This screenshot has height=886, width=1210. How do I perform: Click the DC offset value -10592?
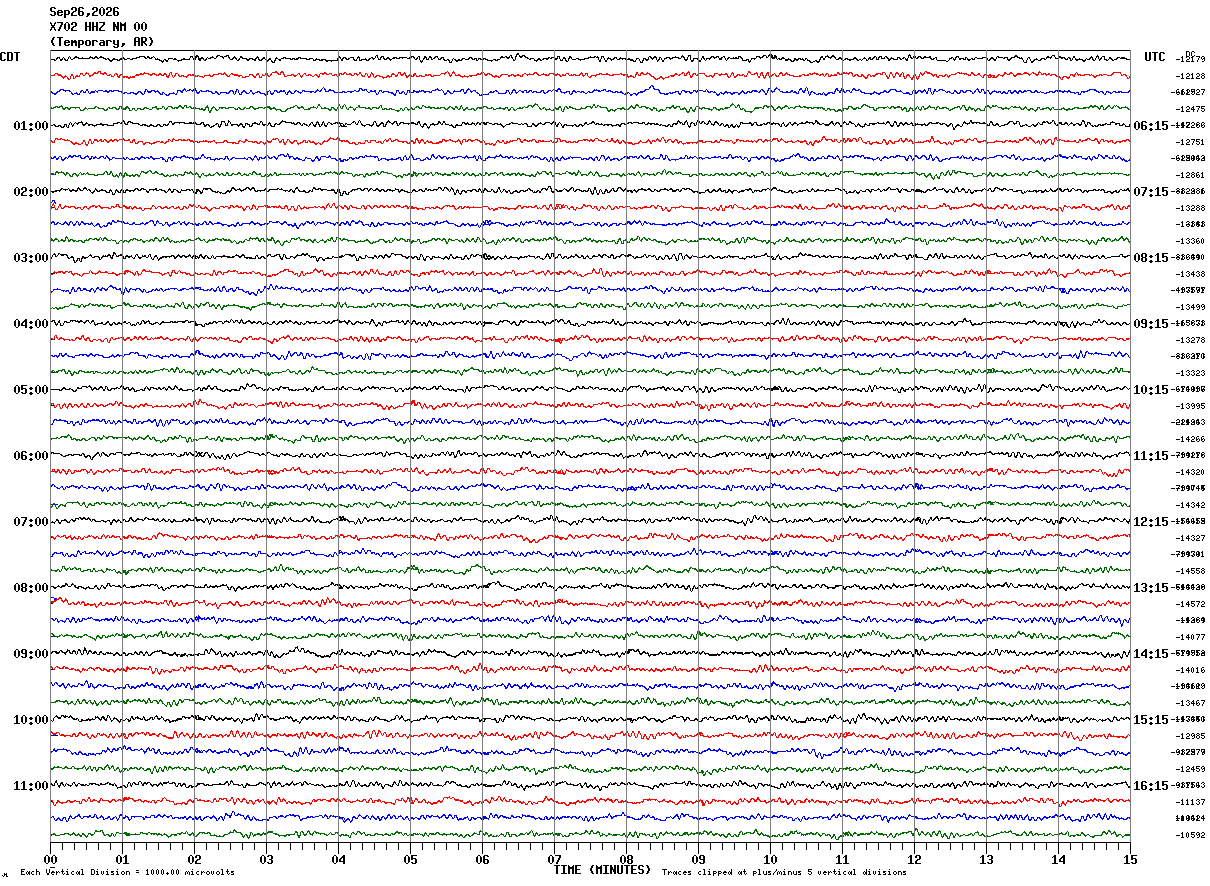[1191, 835]
